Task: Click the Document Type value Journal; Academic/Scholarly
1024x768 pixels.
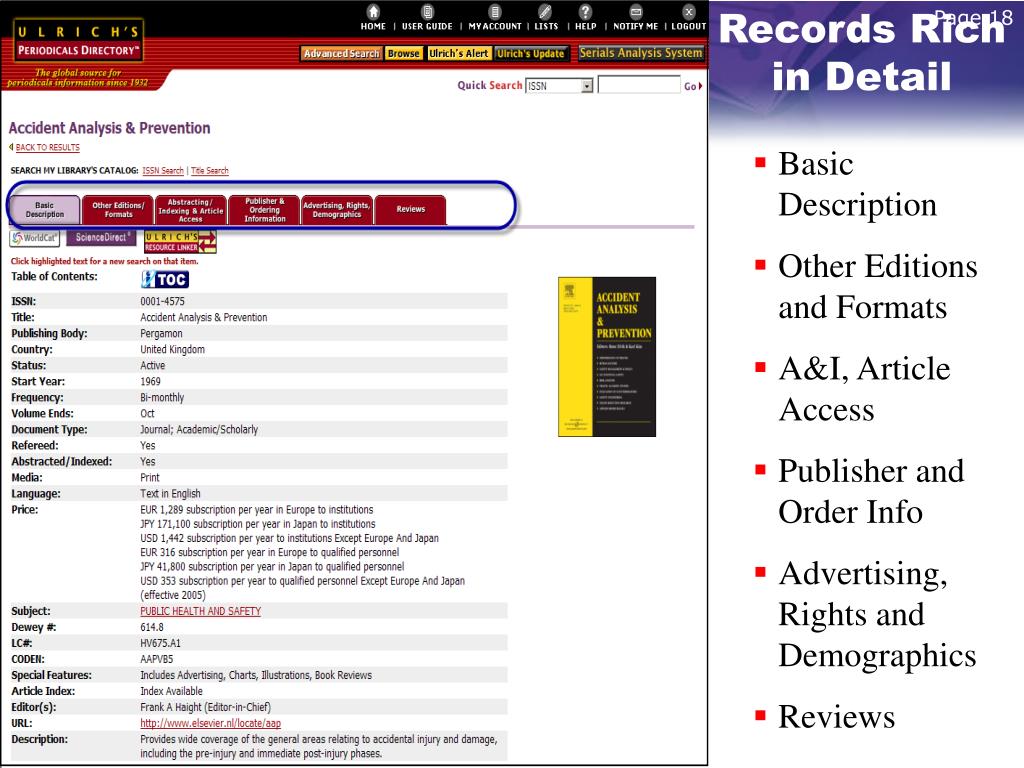Action: 199,430
